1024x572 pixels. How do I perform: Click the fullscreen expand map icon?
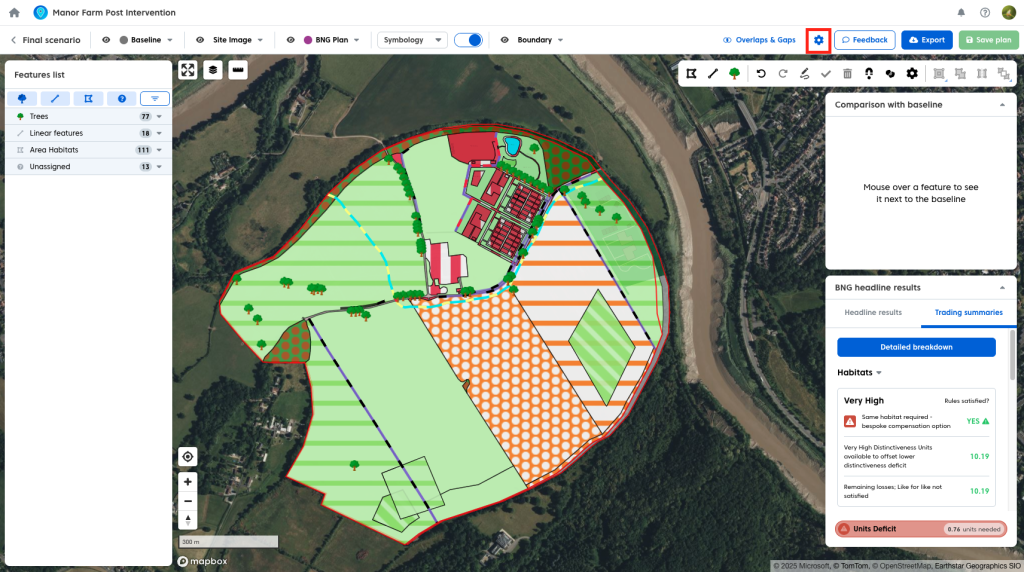187,70
